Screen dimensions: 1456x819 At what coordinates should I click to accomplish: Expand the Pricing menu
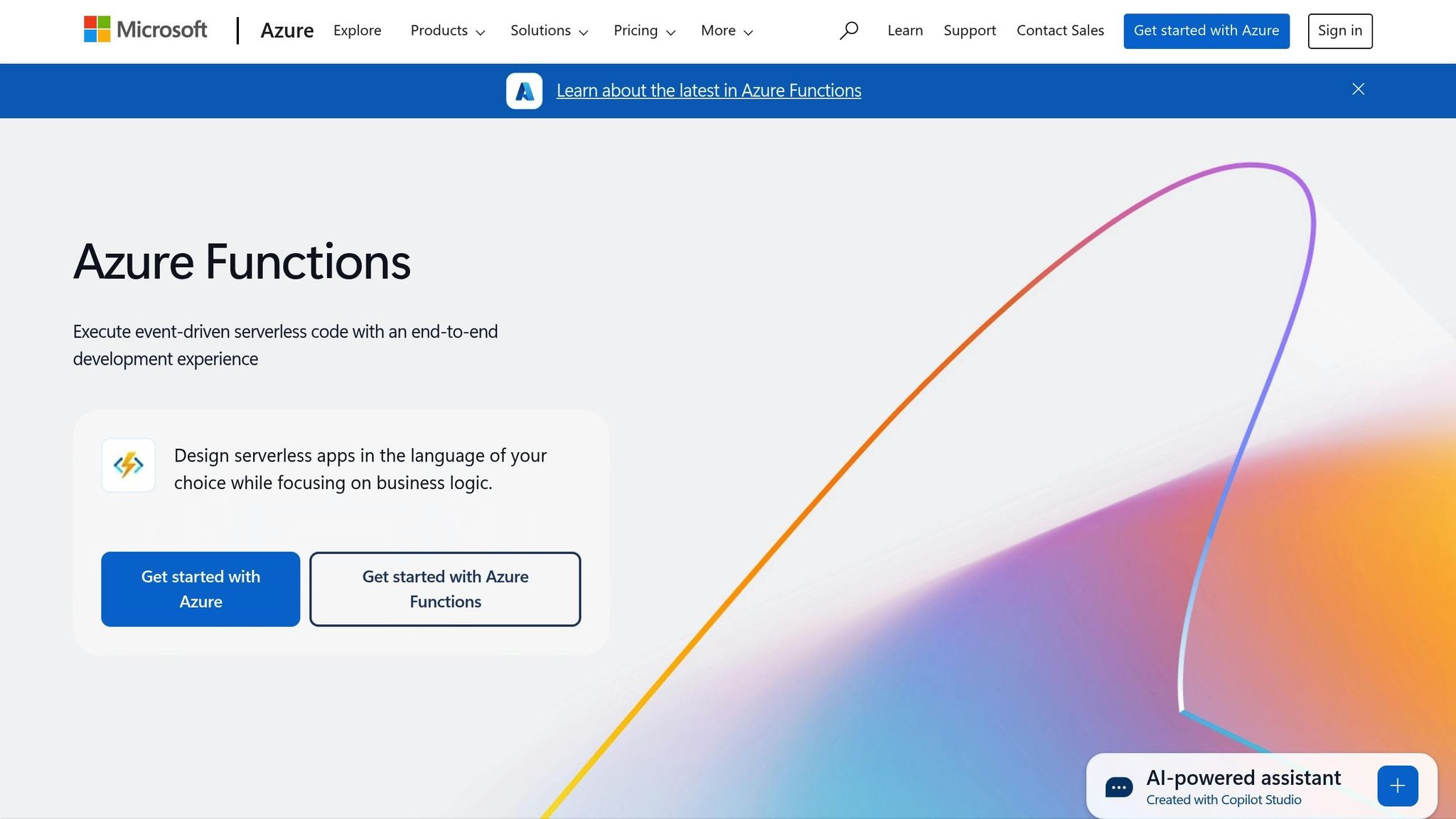[x=644, y=31]
